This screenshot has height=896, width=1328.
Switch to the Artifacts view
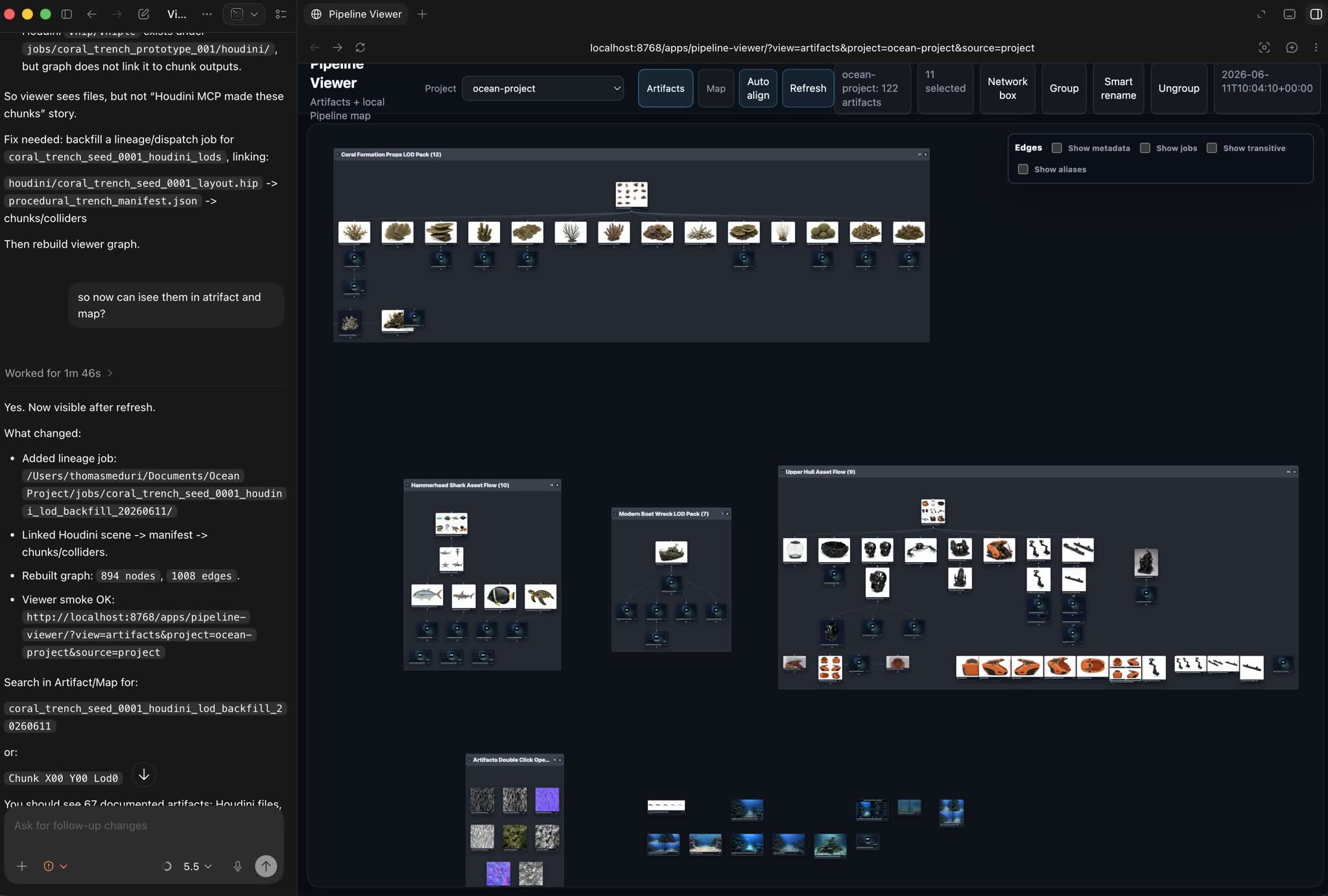coord(665,88)
